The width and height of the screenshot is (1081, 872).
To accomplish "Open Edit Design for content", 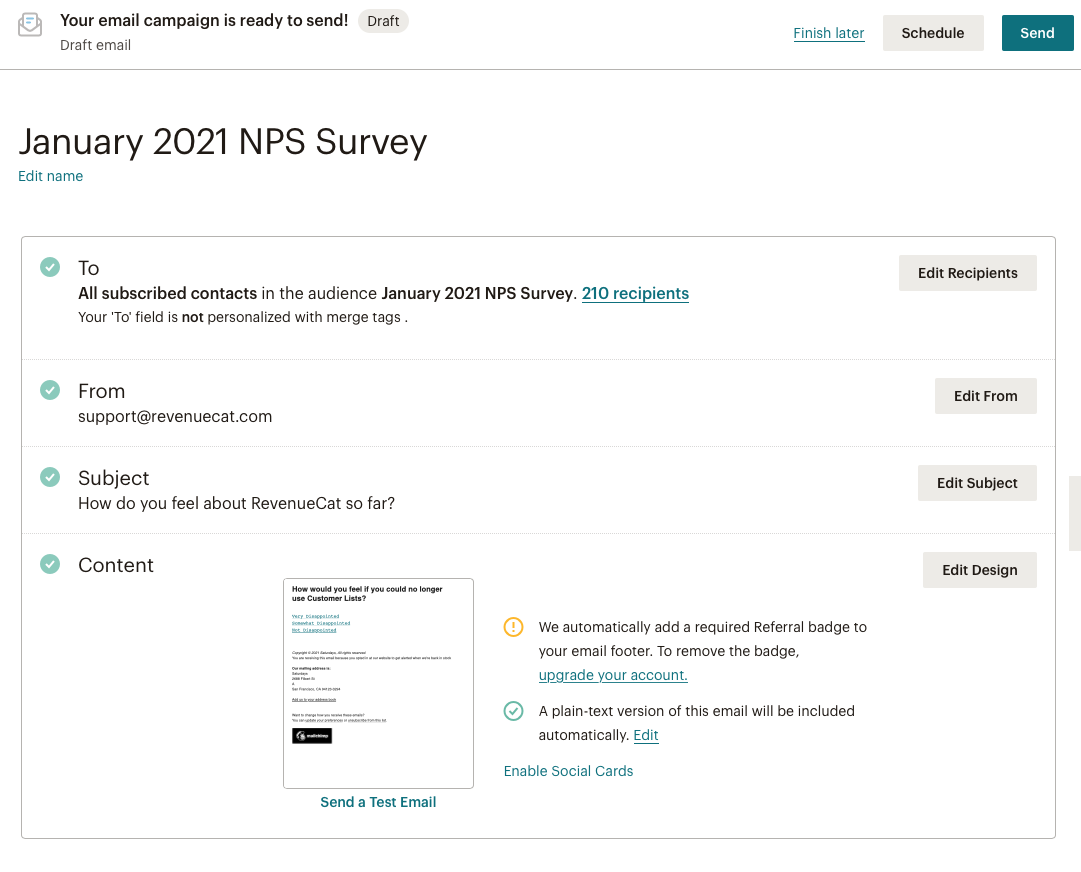I will [980, 570].
